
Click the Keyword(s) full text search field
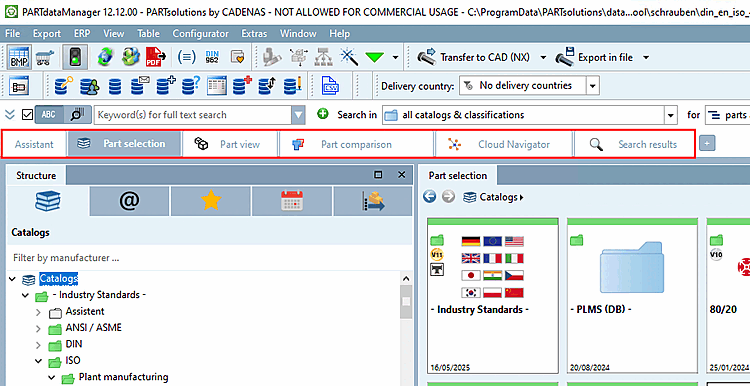point(193,115)
